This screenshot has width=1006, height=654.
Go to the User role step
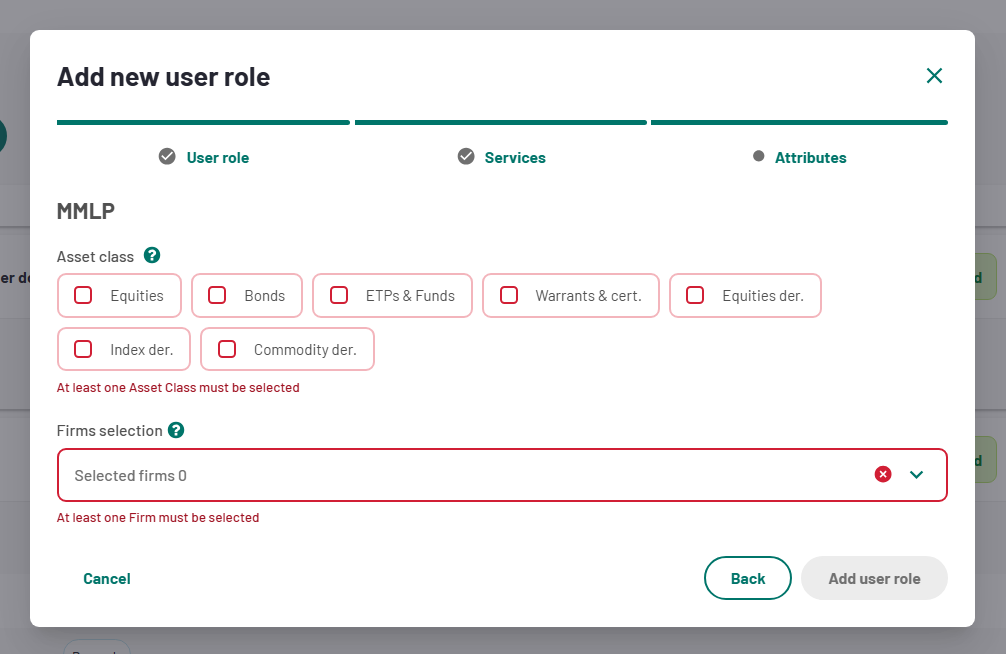click(217, 158)
